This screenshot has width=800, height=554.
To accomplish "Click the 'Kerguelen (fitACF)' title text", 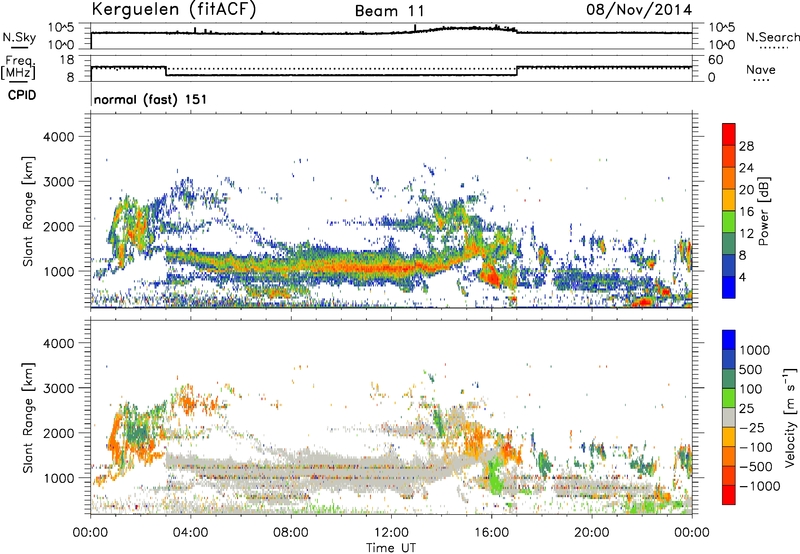I will [173, 9].
